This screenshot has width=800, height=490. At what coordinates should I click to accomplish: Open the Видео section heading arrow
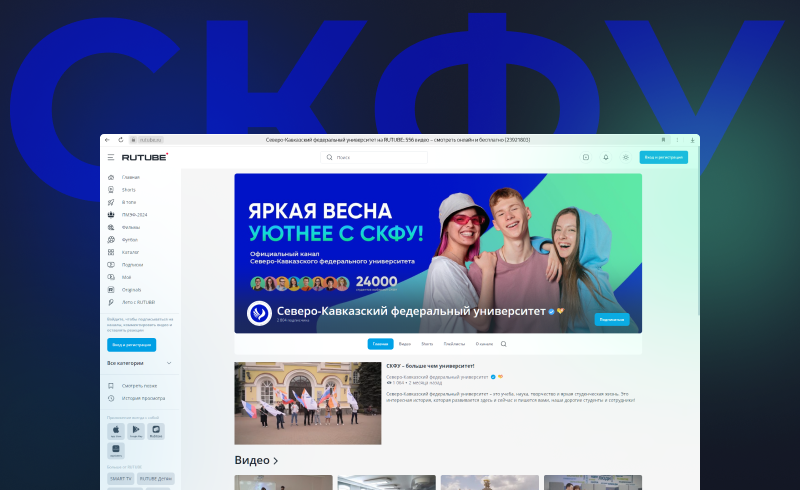tap(276, 461)
